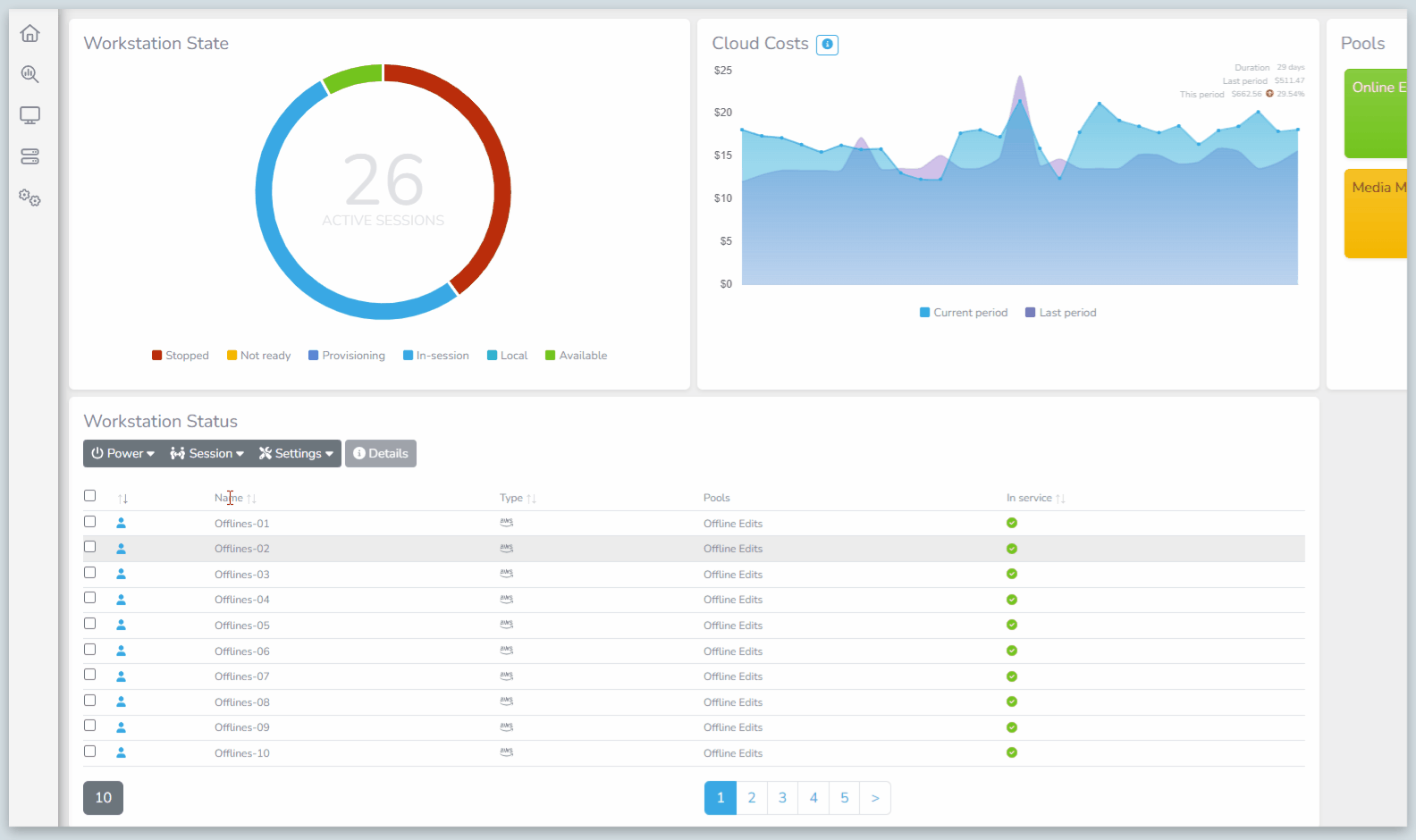Click the user icon for Offlines-01
1416x840 pixels.
click(122, 524)
